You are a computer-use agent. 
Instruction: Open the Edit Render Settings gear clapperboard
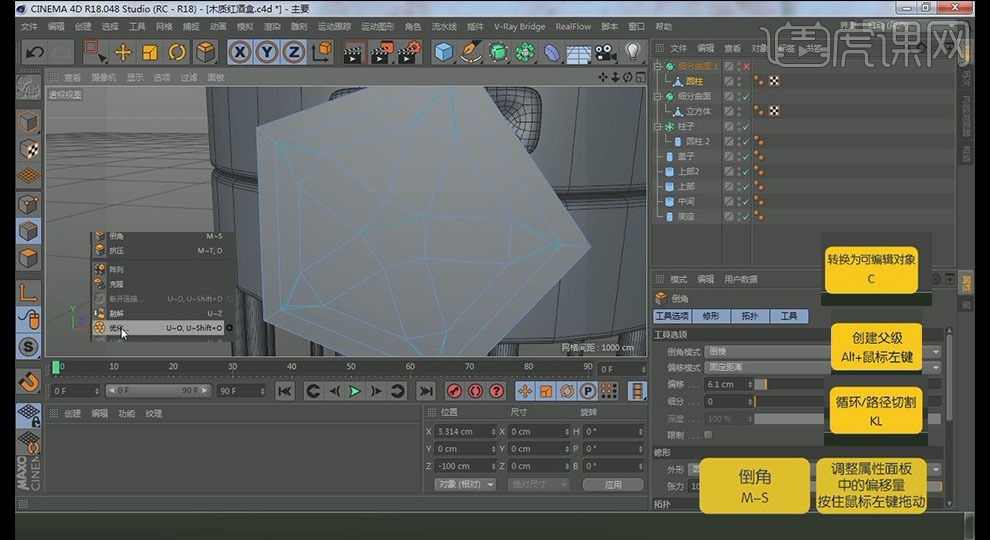click(410, 52)
